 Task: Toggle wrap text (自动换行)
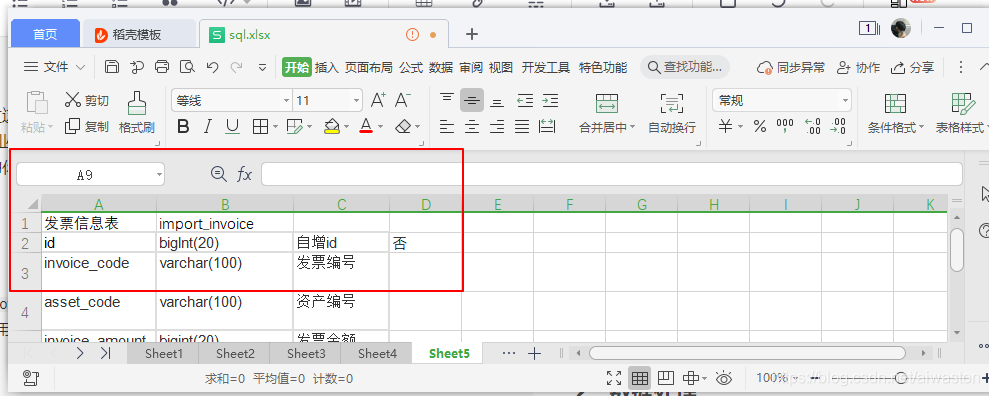(672, 114)
